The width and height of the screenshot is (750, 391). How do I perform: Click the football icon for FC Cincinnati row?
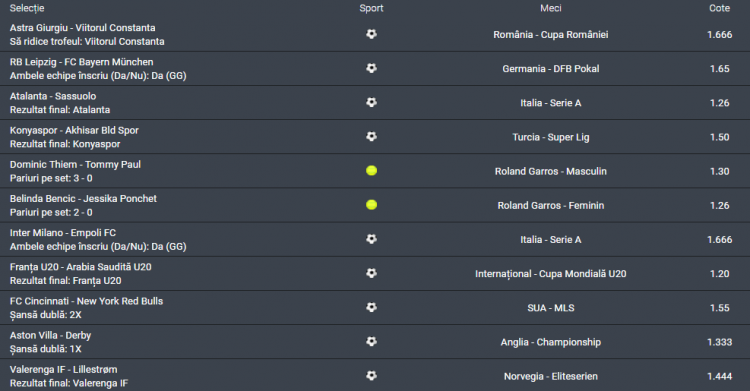(x=371, y=307)
